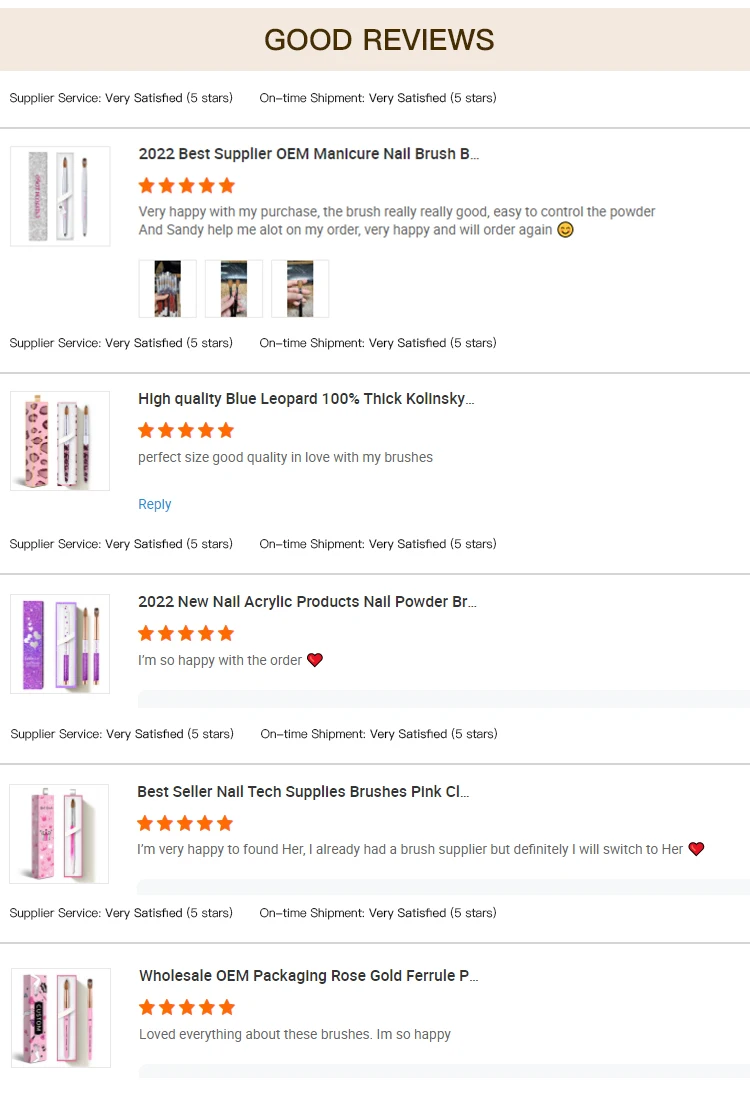
Task: Open the Best Seller Nail Tech product image
Action: 59,833
